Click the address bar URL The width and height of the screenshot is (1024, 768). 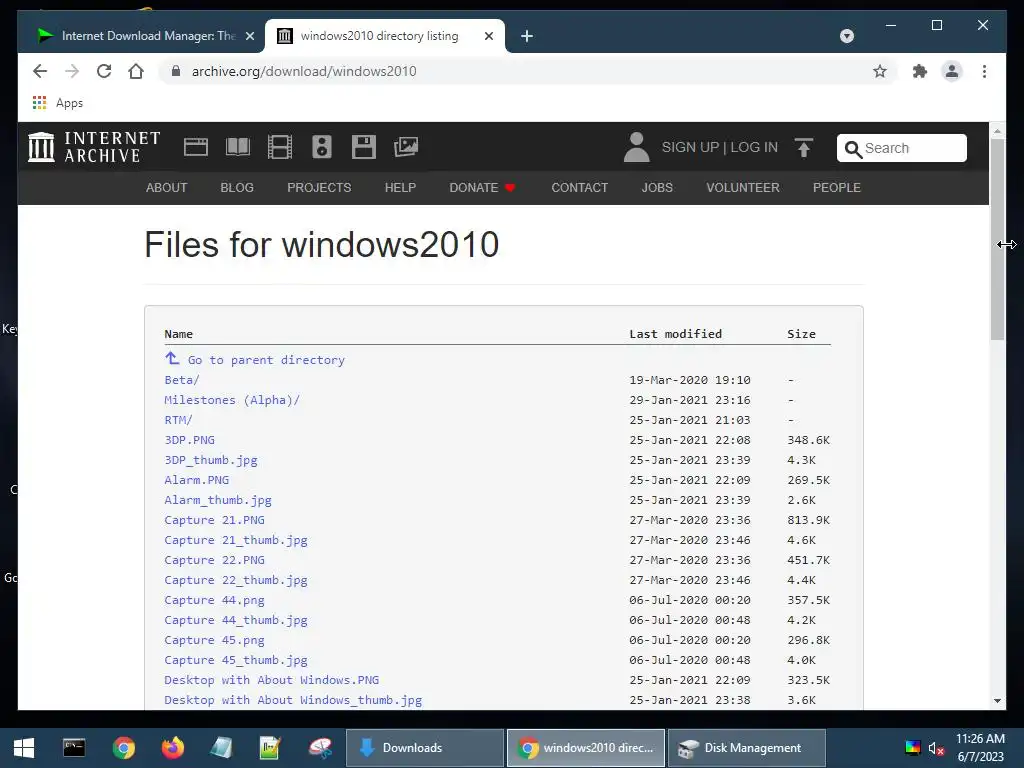304,71
